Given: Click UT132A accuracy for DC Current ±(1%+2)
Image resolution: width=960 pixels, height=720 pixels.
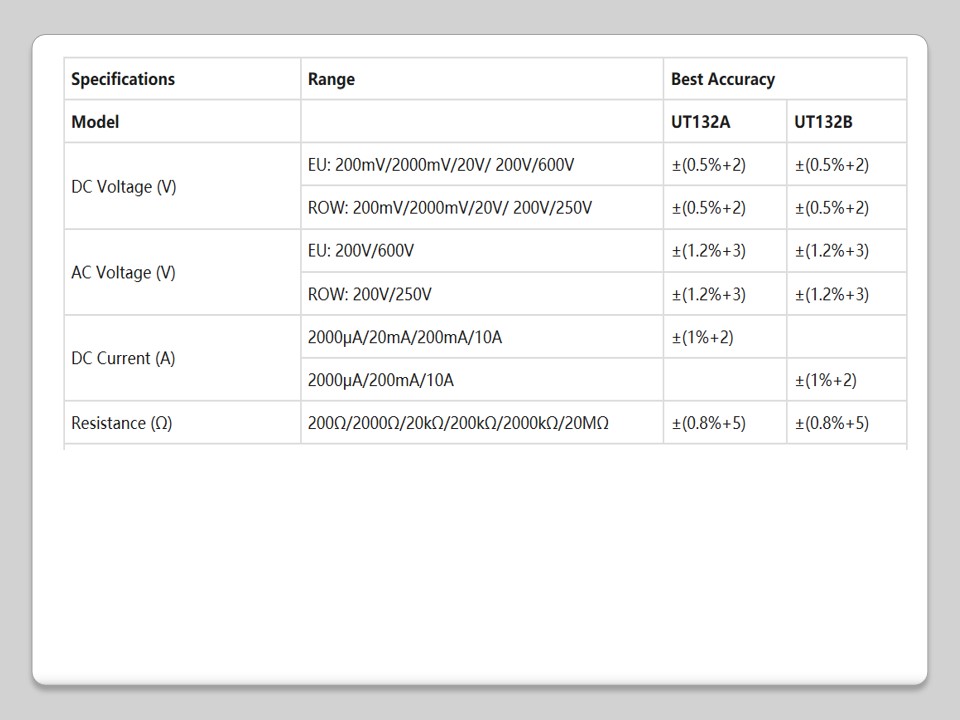Looking at the screenshot, I should (x=702, y=337).
